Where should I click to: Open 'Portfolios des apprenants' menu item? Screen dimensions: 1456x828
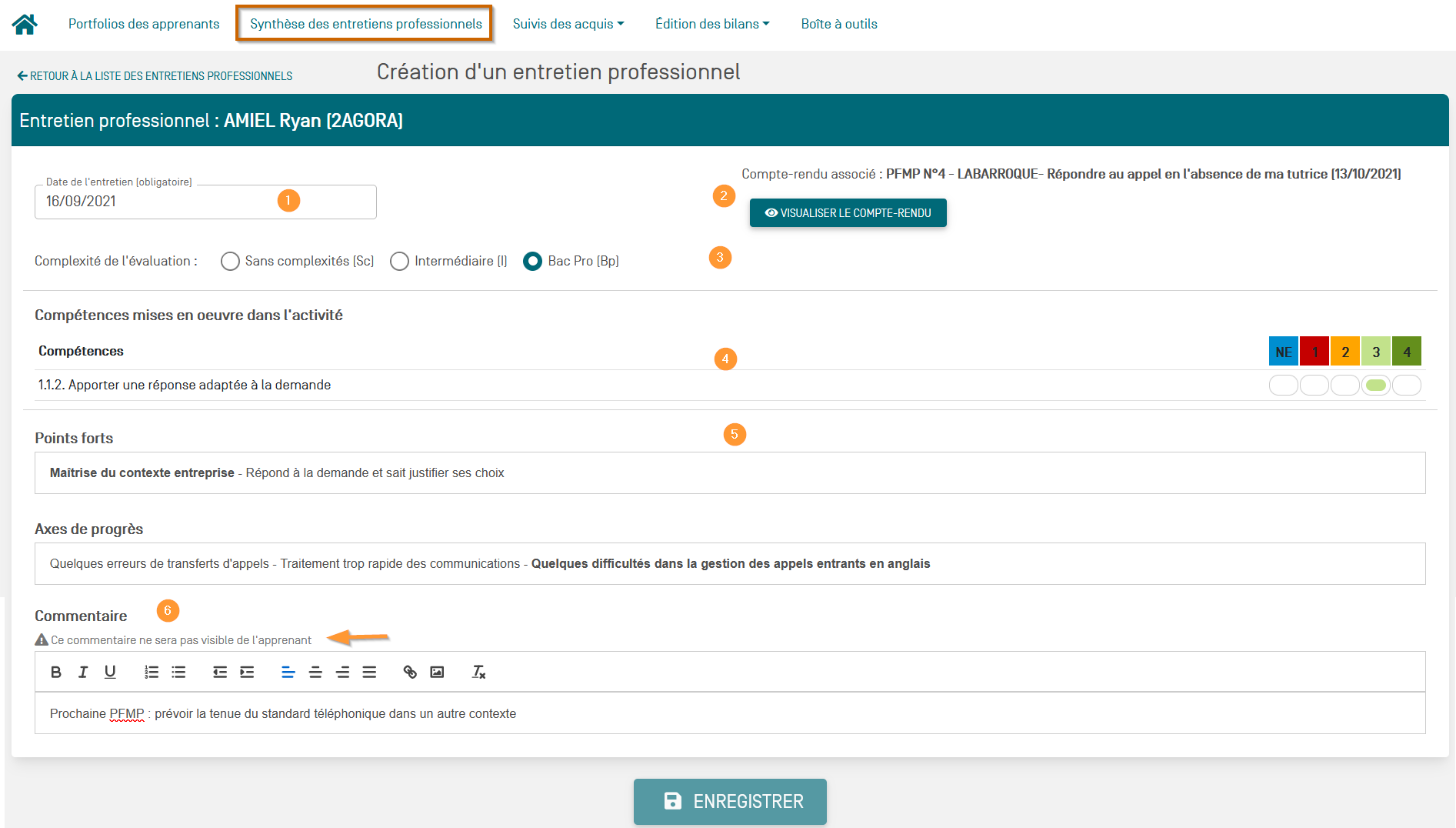click(x=144, y=24)
